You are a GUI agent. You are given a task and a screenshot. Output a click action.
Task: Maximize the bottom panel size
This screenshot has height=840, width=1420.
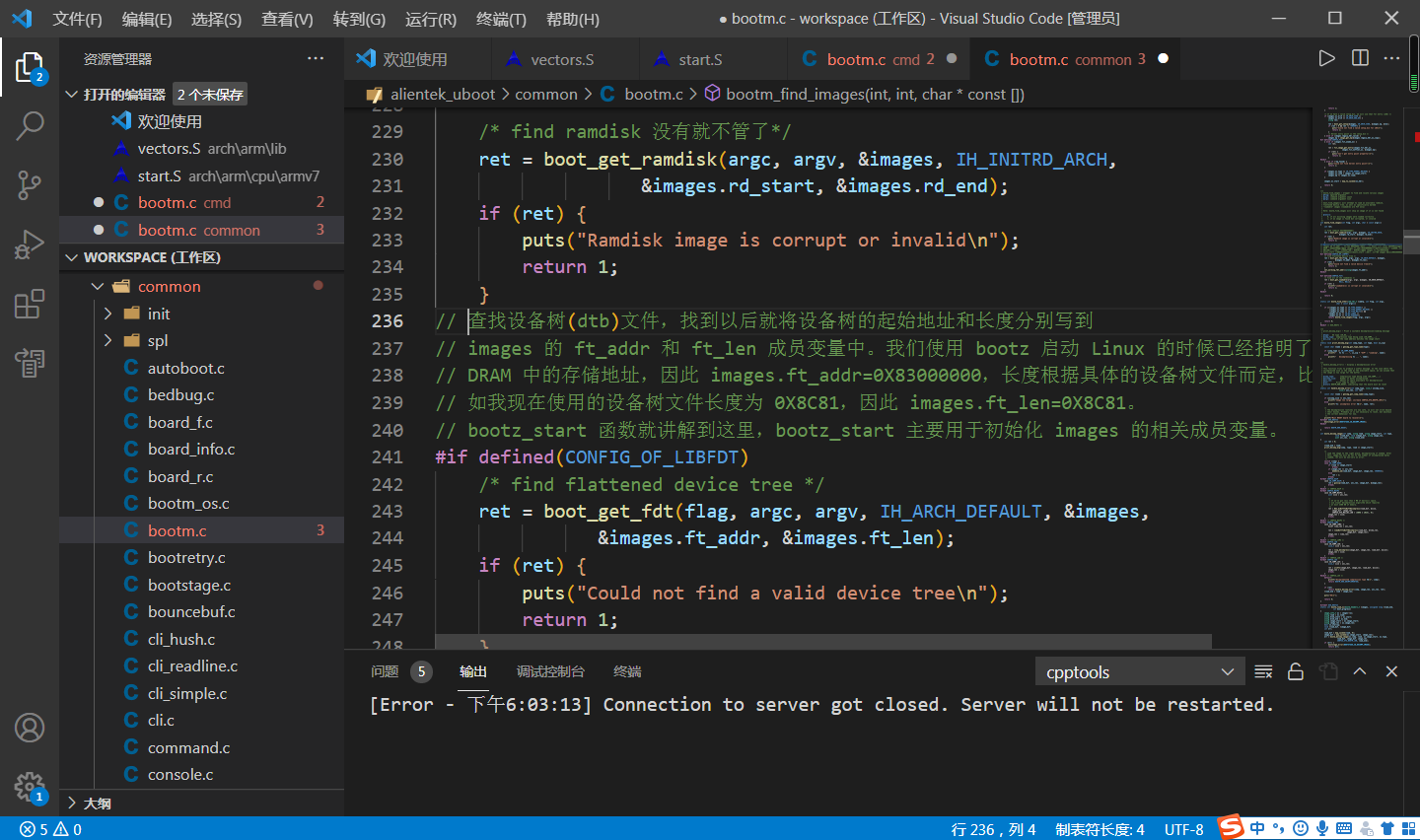click(1360, 671)
